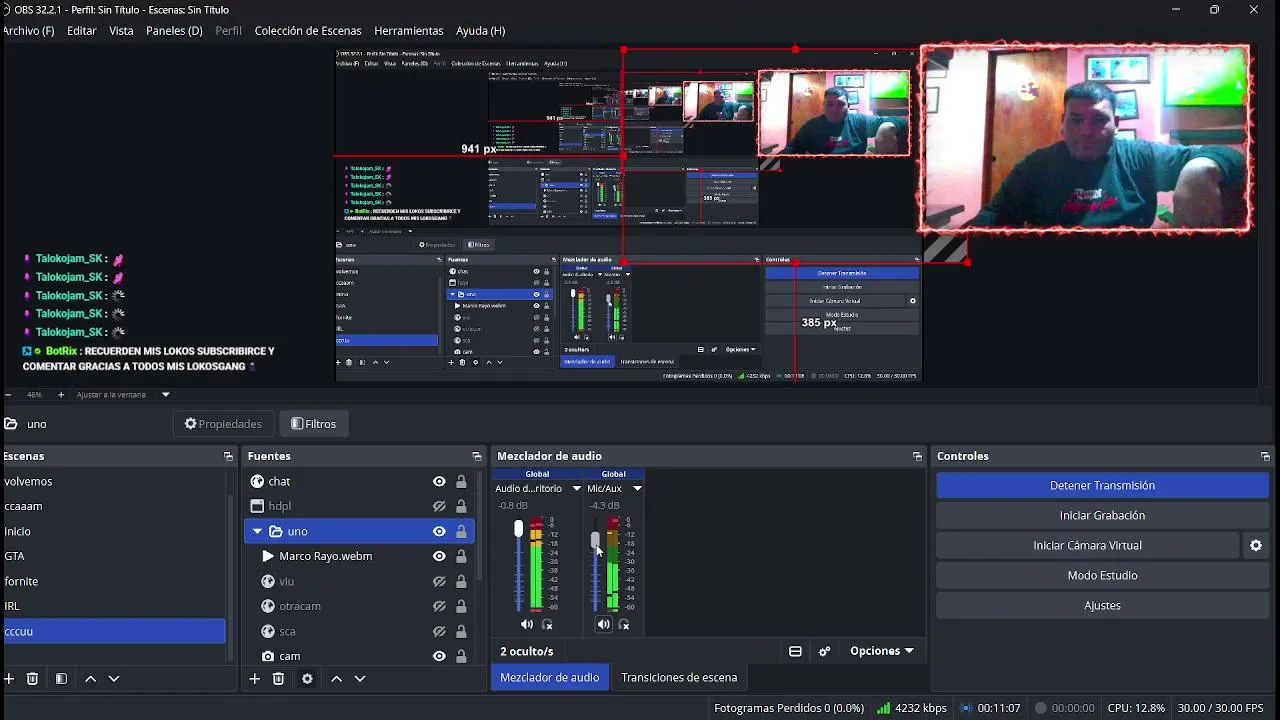Switch audio mixer layout icon
This screenshot has height=720, width=1280.
[x=795, y=651]
